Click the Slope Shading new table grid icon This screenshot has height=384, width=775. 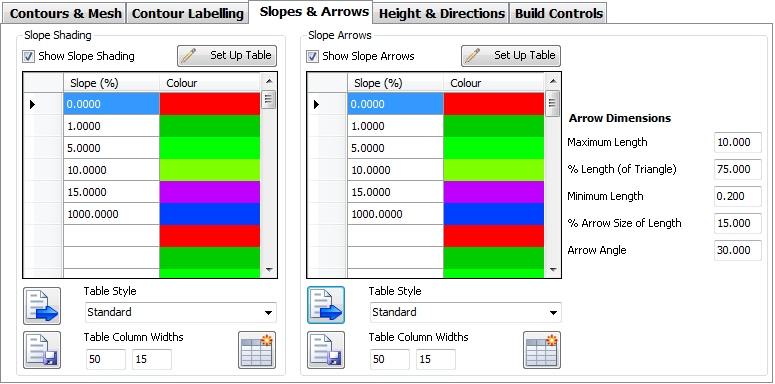coord(257,350)
